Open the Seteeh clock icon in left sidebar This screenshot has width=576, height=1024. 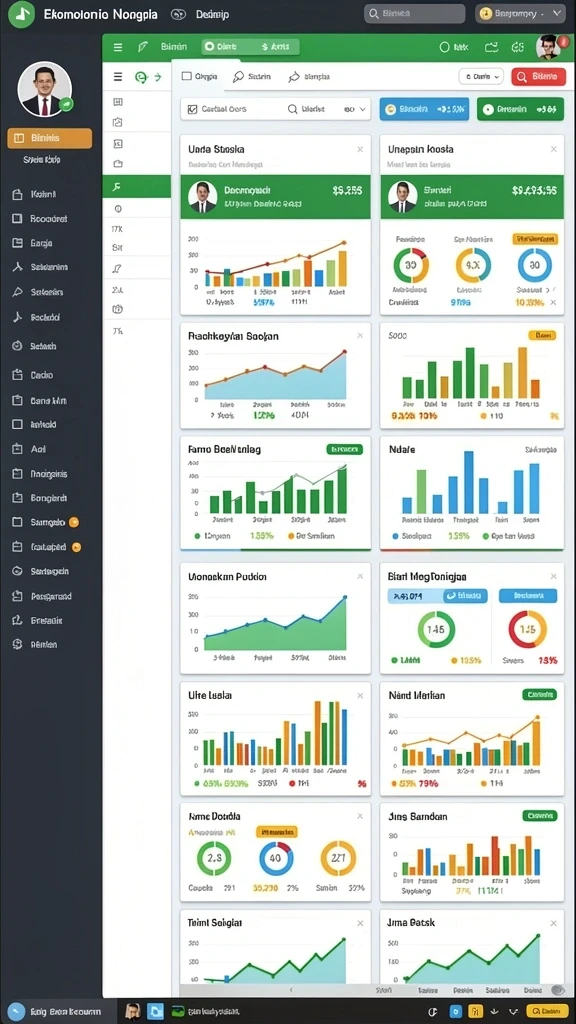click(18, 346)
